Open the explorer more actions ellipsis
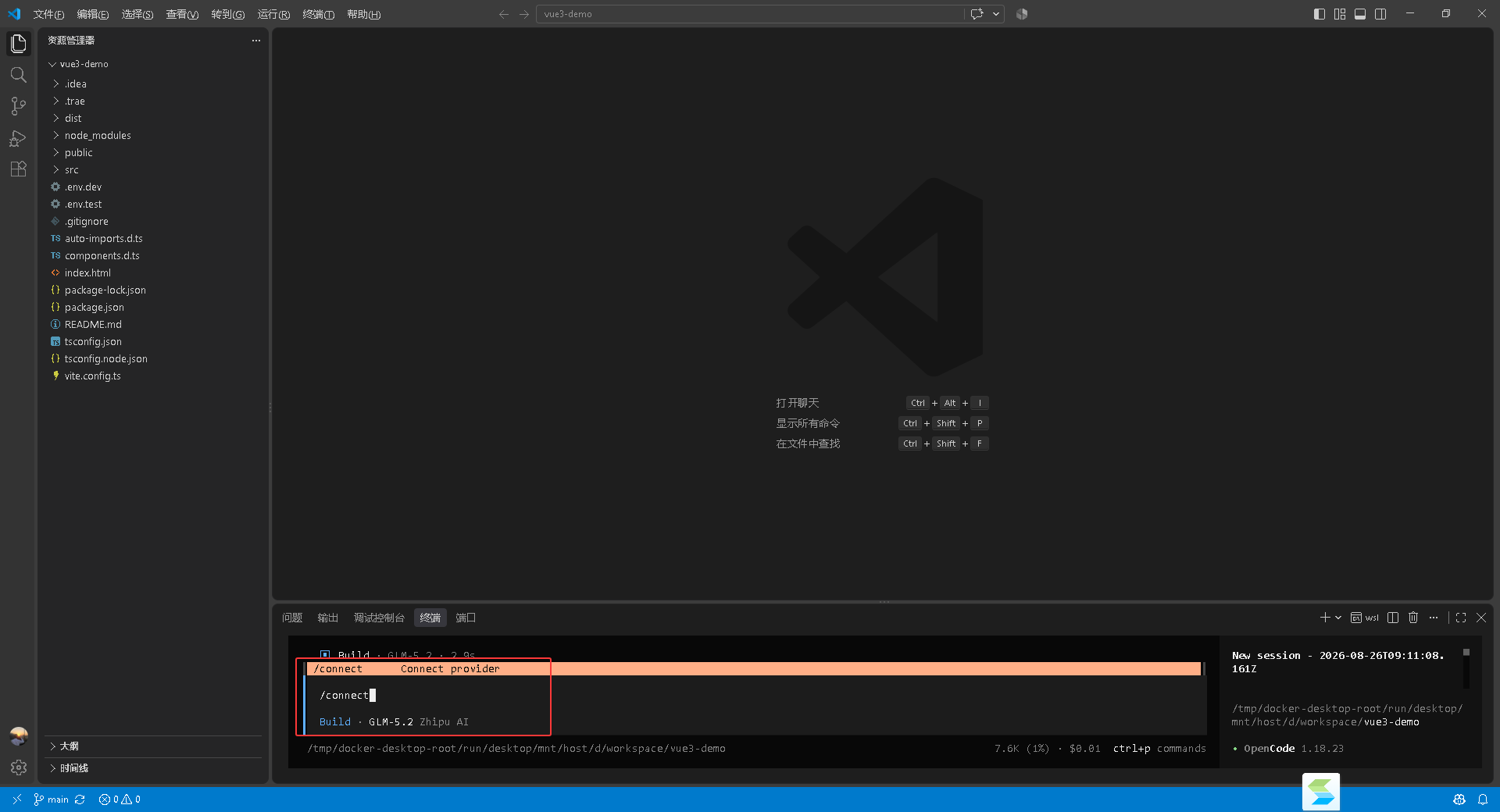The width and height of the screenshot is (1500, 812). (x=256, y=41)
